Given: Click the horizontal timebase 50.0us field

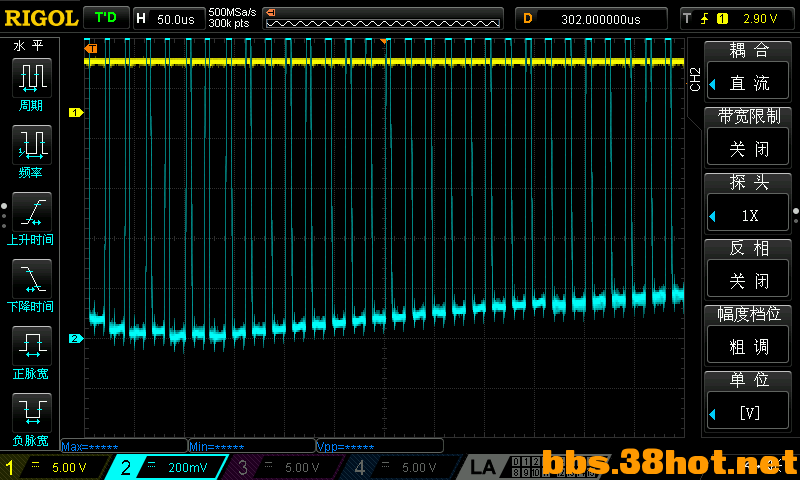Looking at the screenshot, I should 176,19.
